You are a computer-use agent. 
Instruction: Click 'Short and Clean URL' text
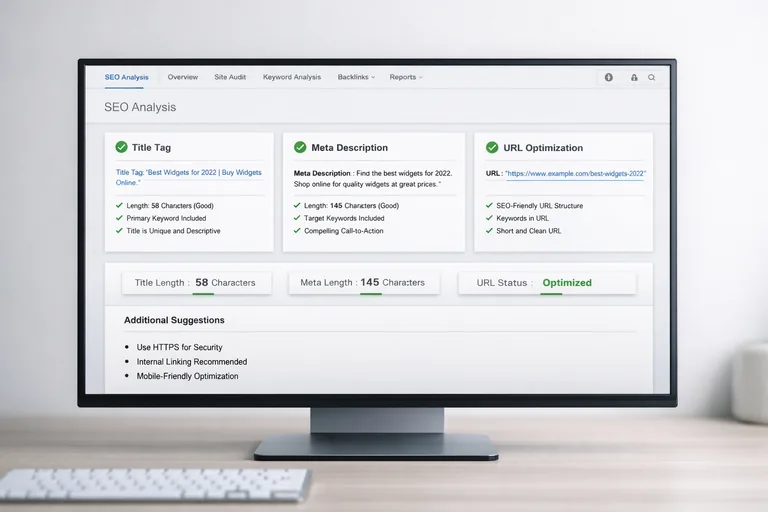pyautogui.click(x=528, y=231)
